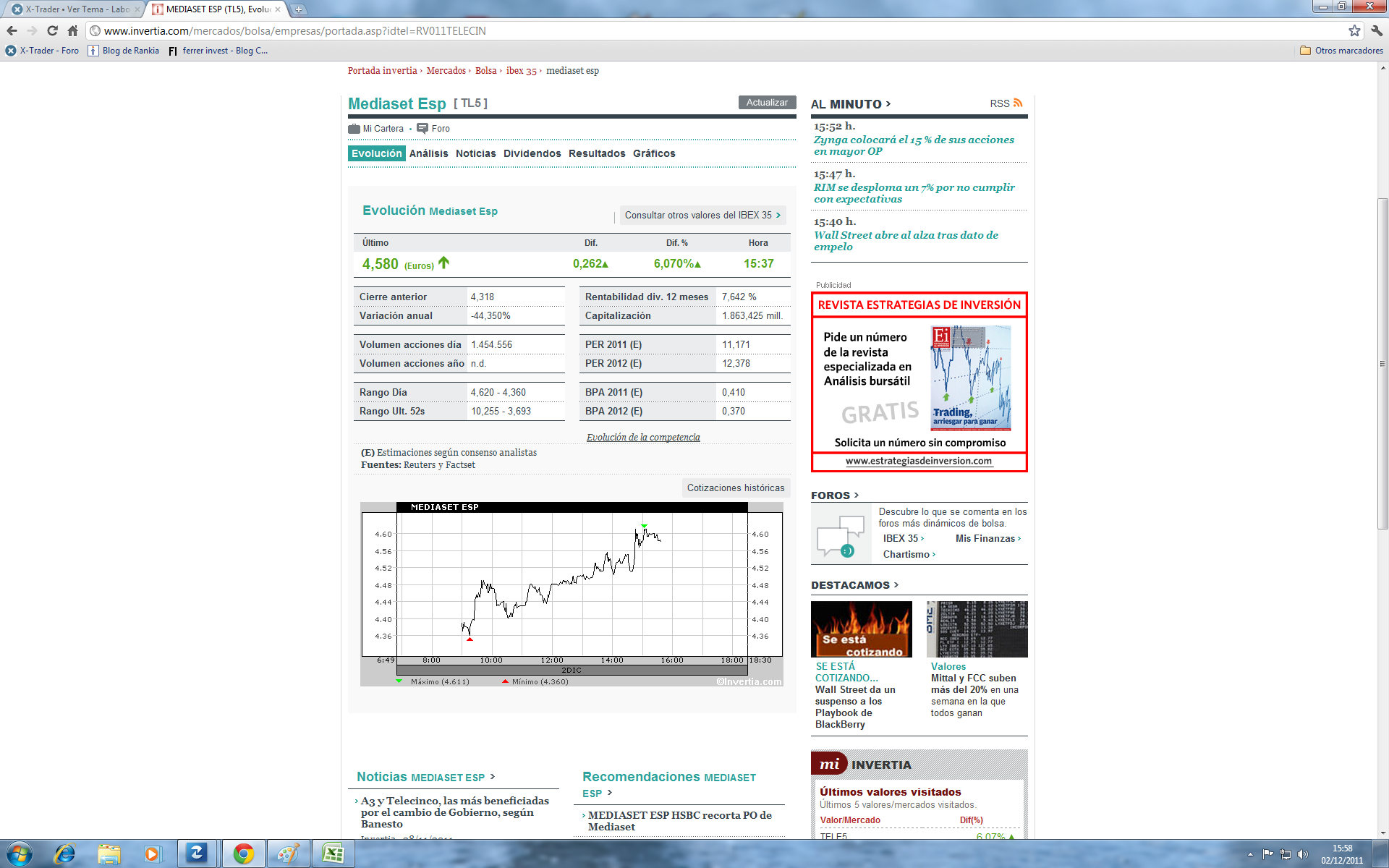The width and height of the screenshot is (1389, 868).
Task: Open the Se está cotizando thumbnail
Action: 861,629
